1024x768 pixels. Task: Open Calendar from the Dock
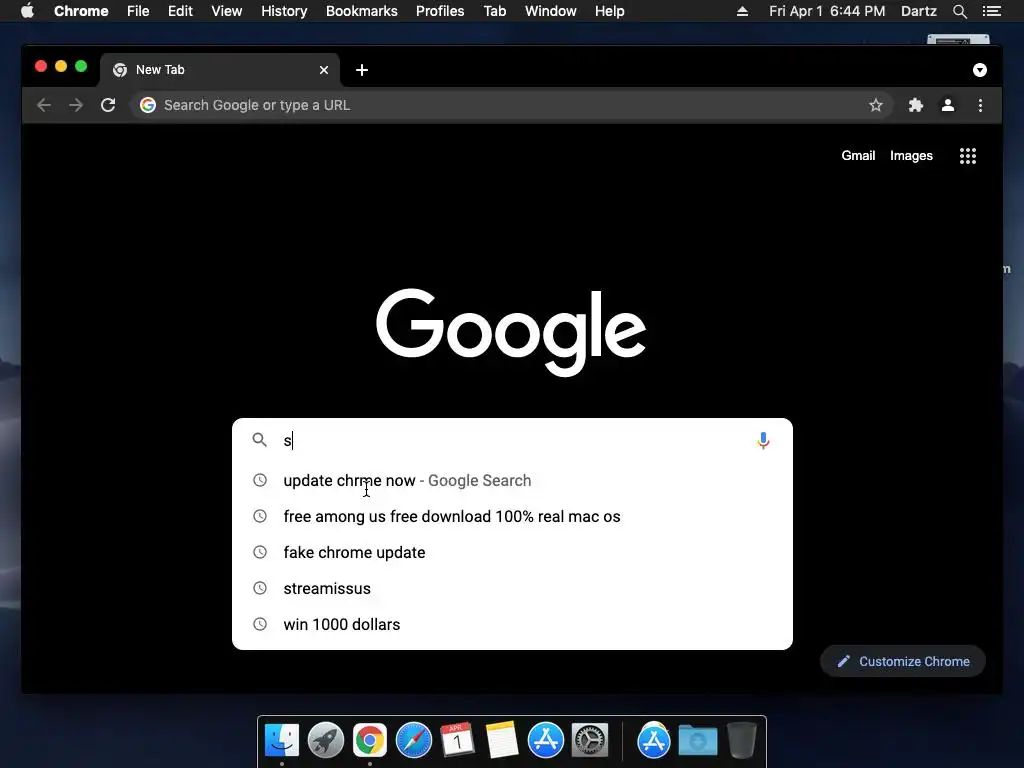(x=458, y=741)
